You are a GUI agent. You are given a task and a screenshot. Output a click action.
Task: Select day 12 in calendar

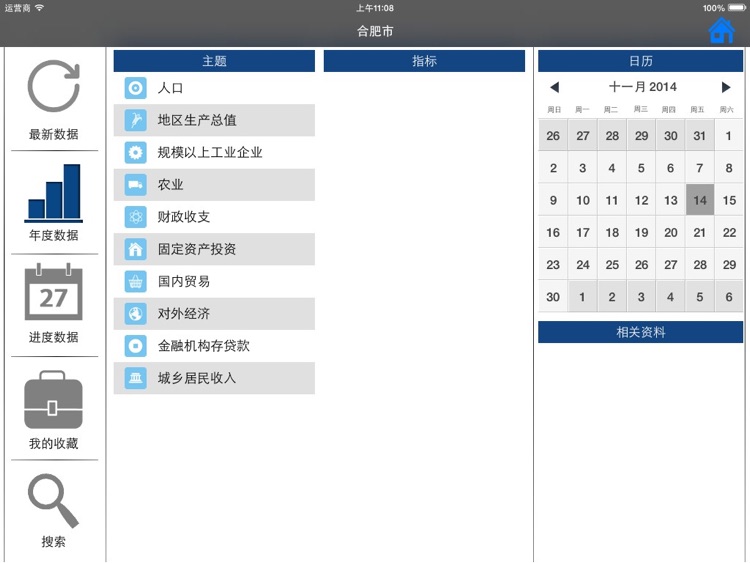click(641, 200)
